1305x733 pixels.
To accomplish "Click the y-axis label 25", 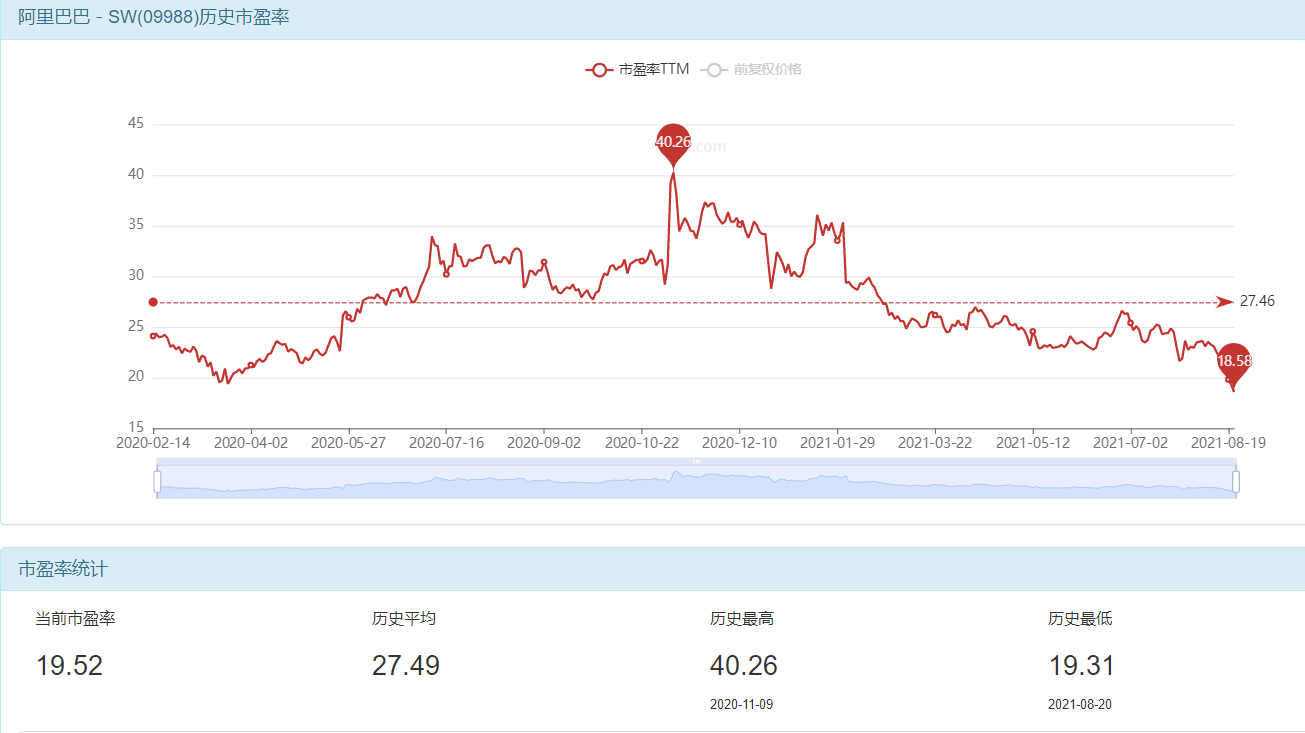I will tap(135, 326).
